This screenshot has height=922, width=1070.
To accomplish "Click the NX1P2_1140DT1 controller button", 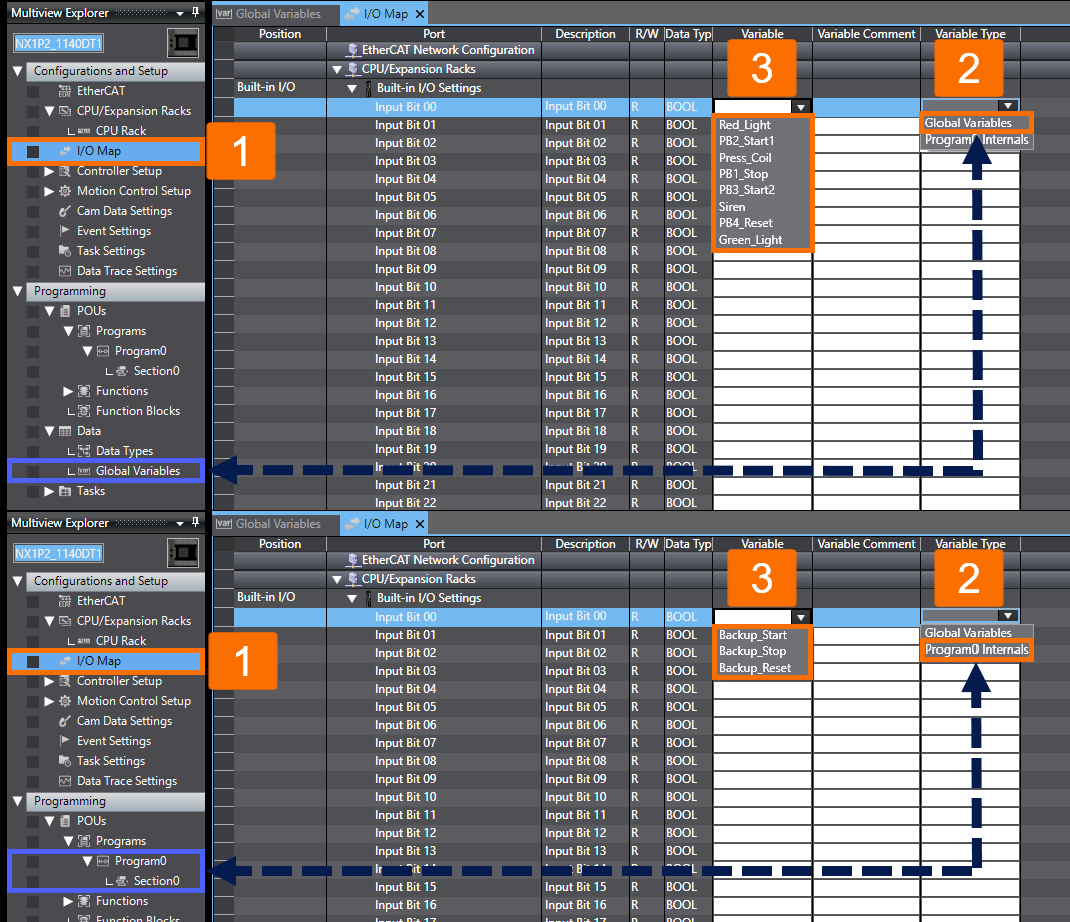I will pos(57,43).
